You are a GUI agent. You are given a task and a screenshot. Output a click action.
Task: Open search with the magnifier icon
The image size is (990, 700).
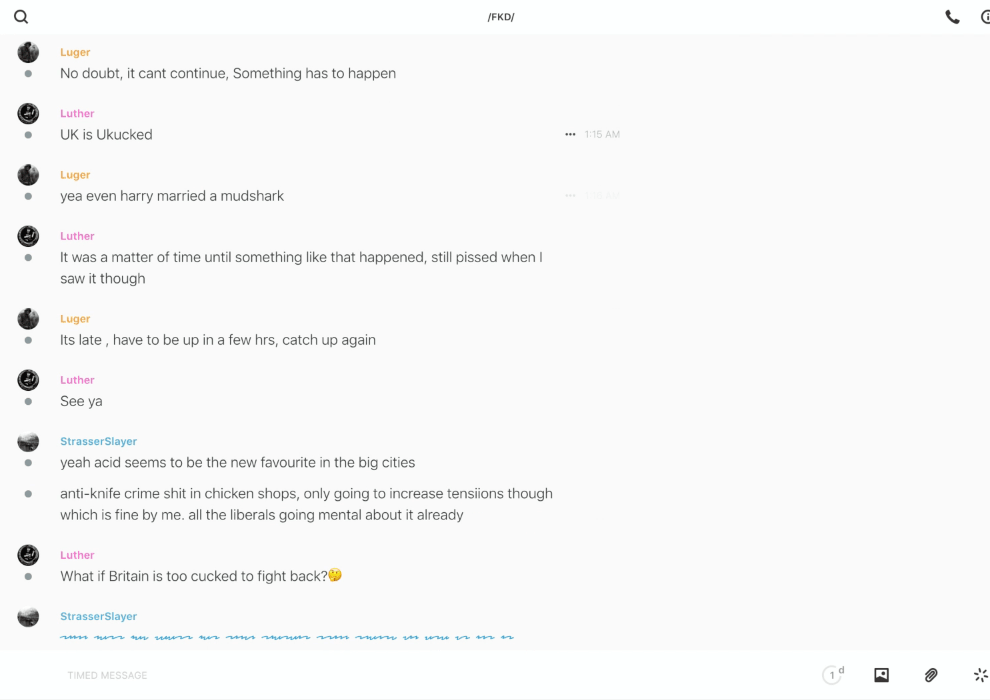point(21,17)
